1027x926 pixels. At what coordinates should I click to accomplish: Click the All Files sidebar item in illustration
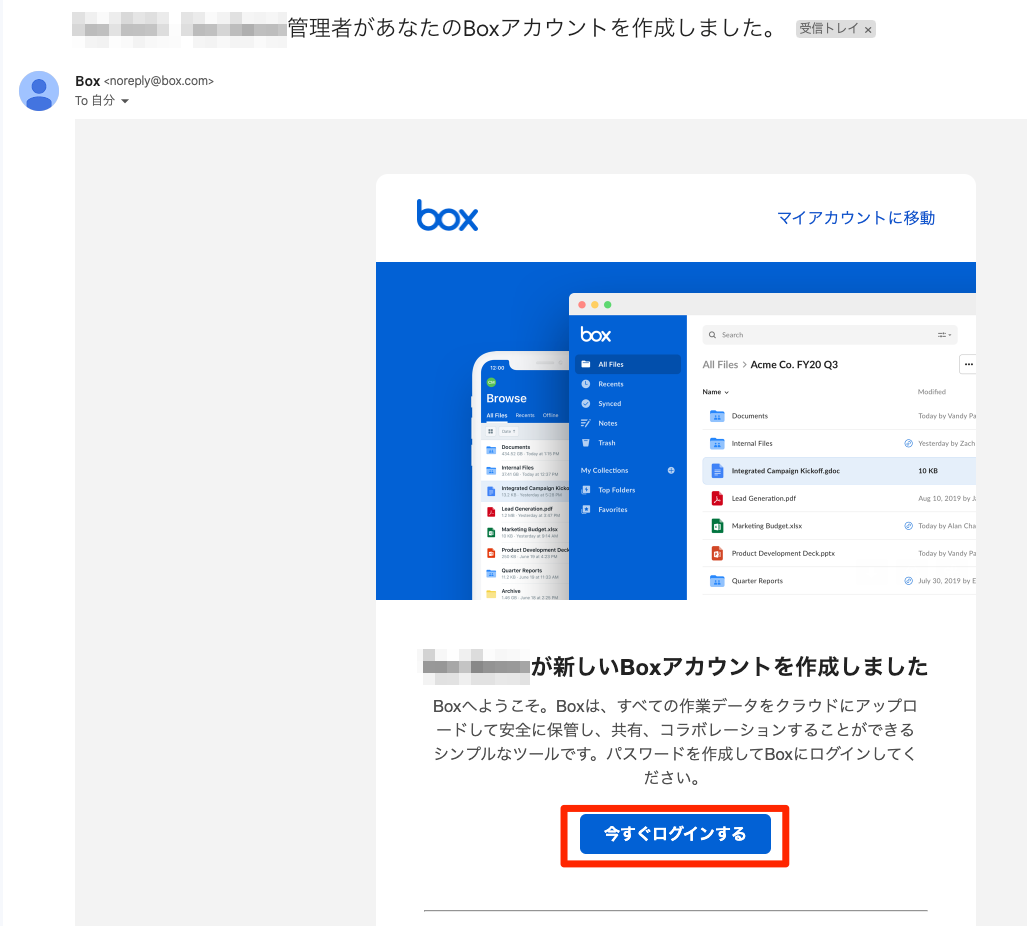(x=627, y=364)
